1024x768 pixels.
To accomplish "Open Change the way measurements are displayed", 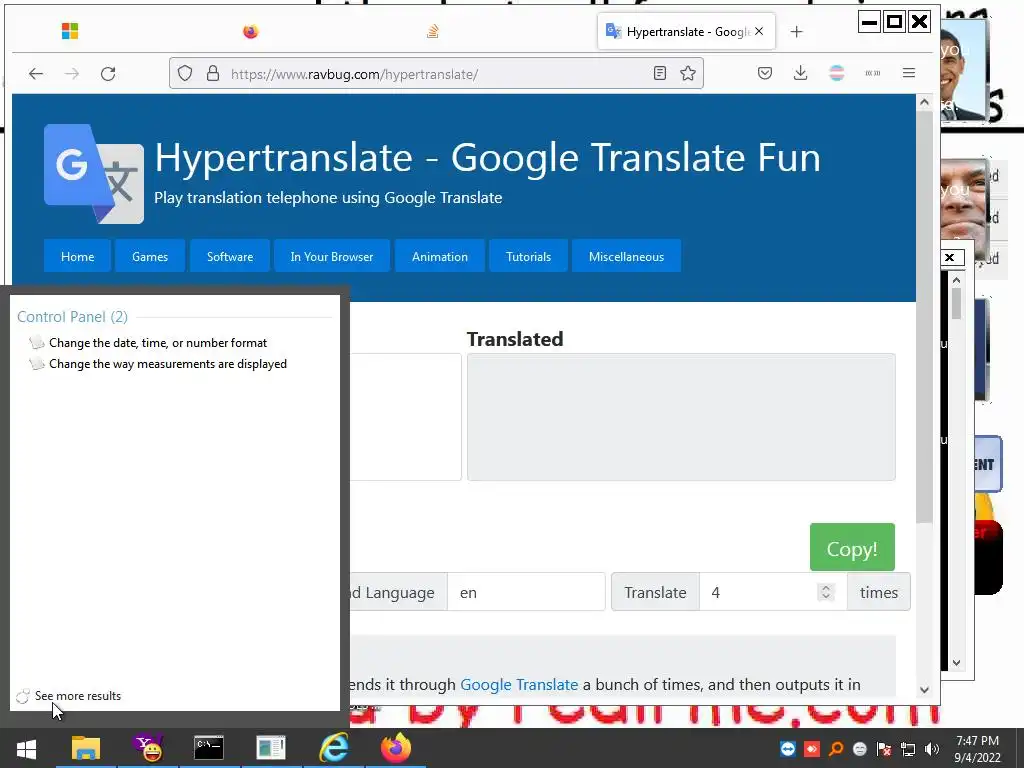I will (x=168, y=364).
